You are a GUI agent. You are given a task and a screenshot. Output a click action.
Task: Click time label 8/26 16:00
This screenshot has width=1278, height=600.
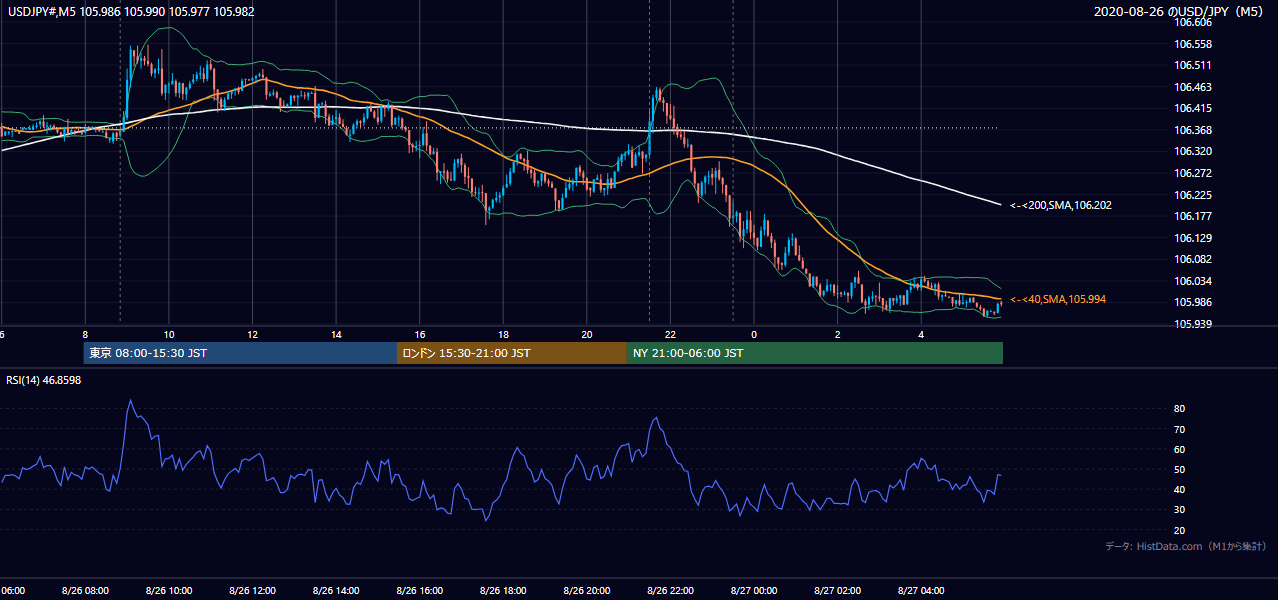click(419, 591)
